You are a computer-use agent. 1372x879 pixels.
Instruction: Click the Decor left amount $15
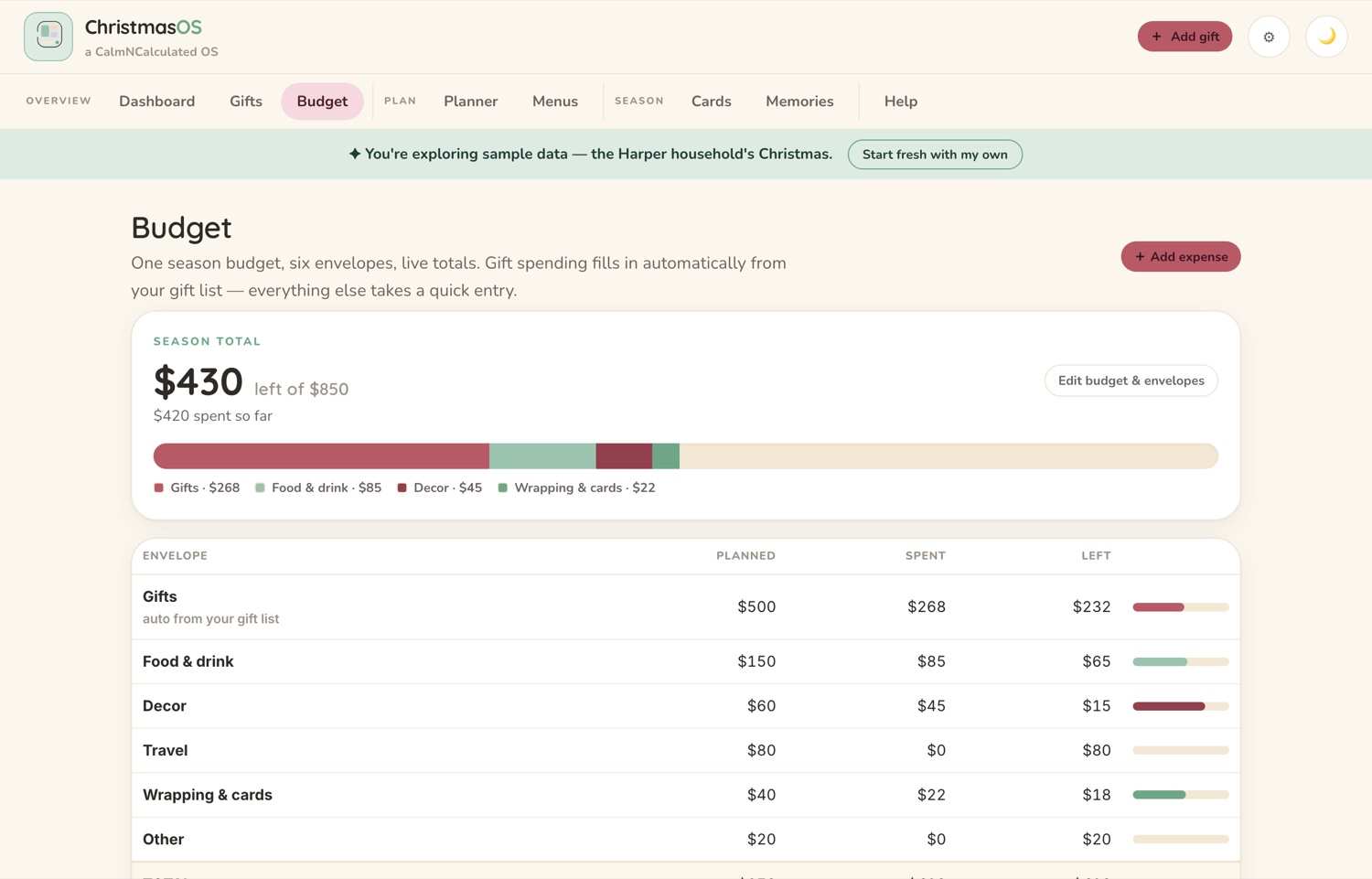pyautogui.click(x=1096, y=706)
